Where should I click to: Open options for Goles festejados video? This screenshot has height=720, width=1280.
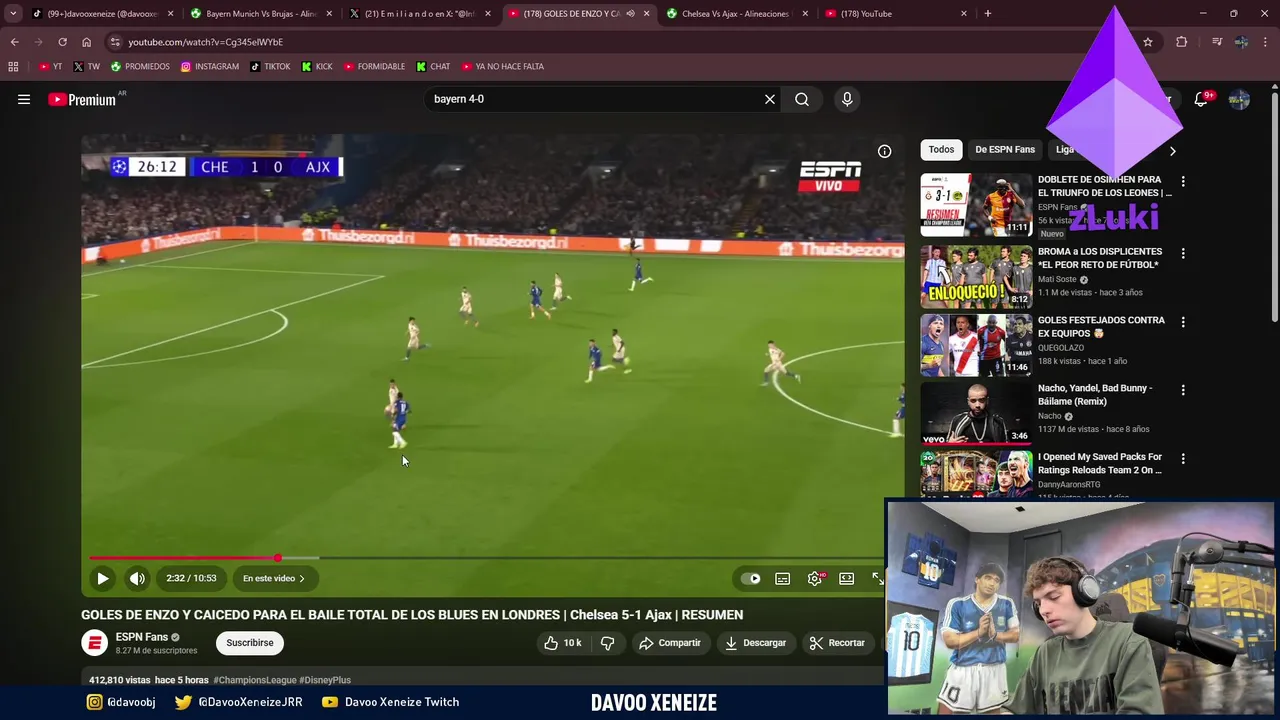pyautogui.click(x=1183, y=322)
